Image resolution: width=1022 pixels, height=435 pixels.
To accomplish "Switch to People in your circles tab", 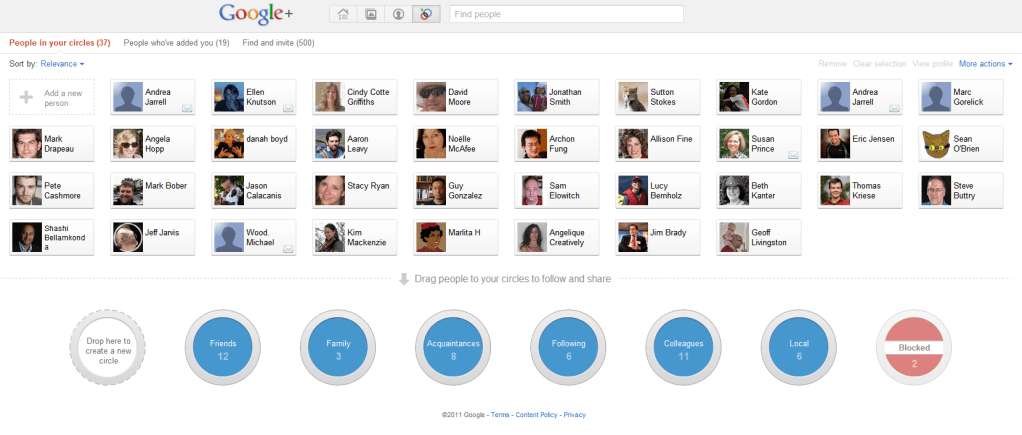I will click(59, 43).
